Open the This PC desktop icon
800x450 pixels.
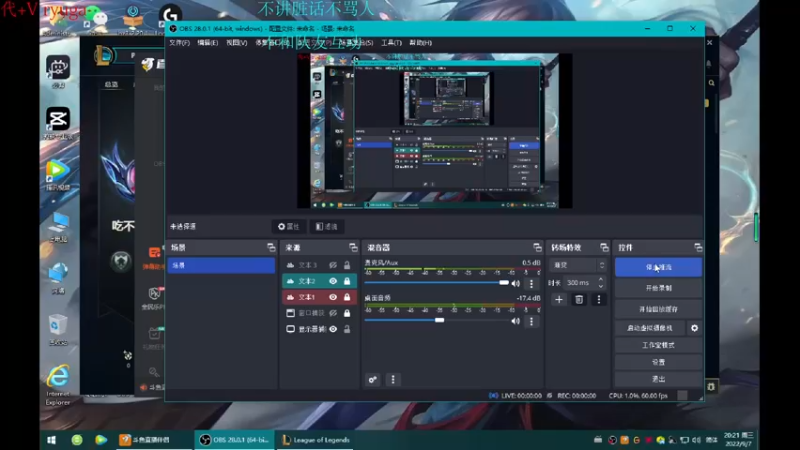click(x=58, y=226)
